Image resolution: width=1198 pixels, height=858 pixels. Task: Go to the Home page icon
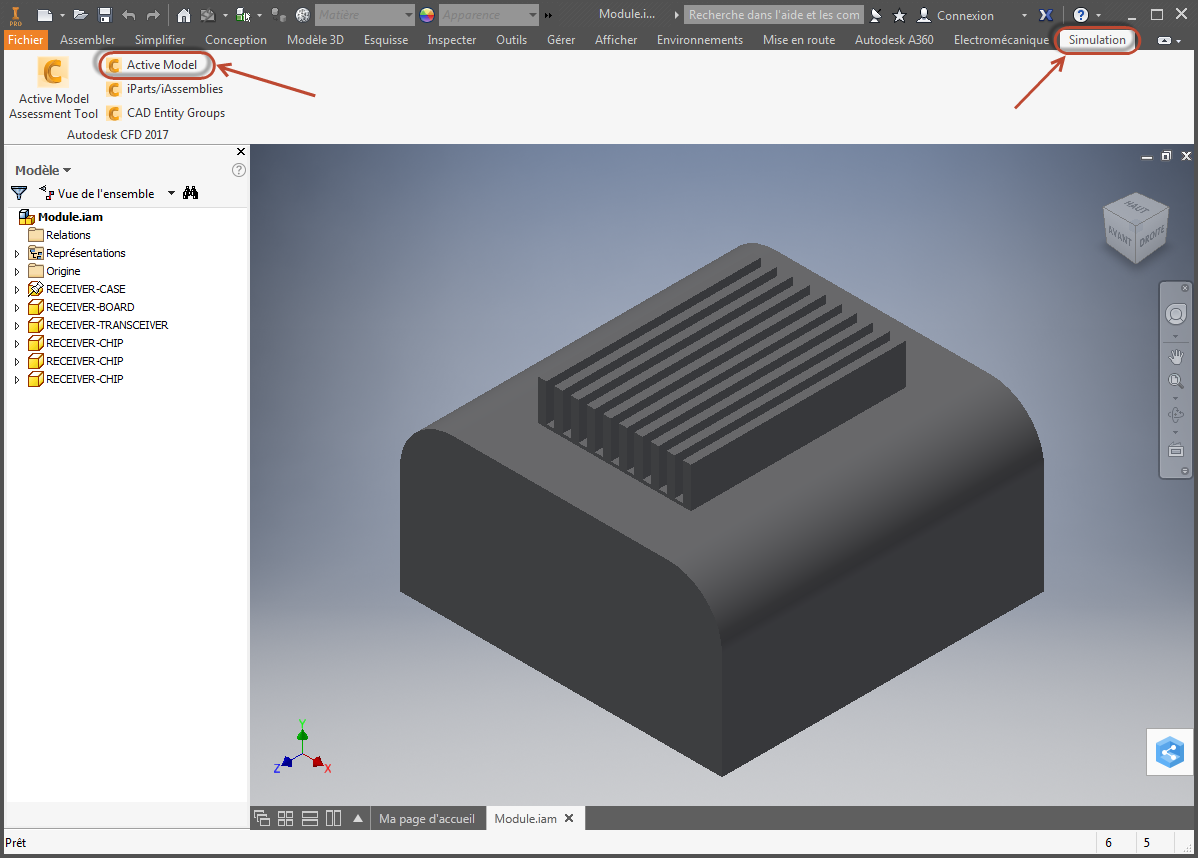pos(183,15)
